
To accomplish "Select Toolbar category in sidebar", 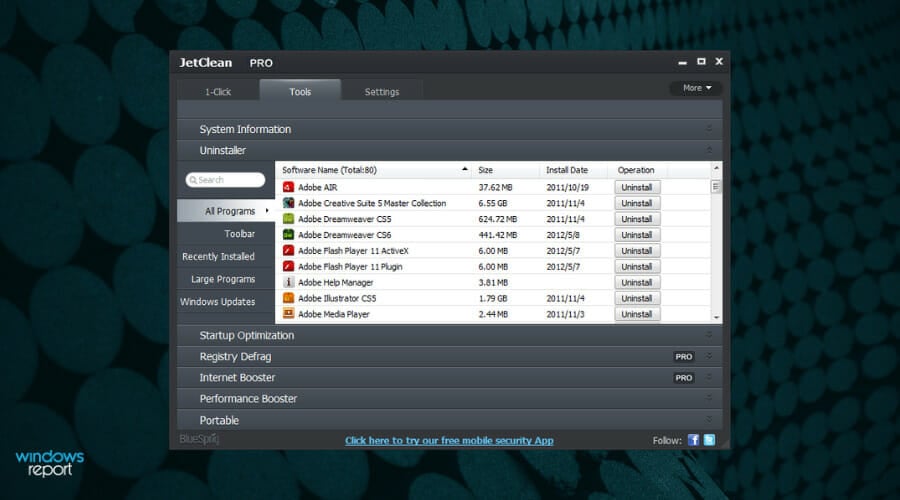I will (226, 234).
